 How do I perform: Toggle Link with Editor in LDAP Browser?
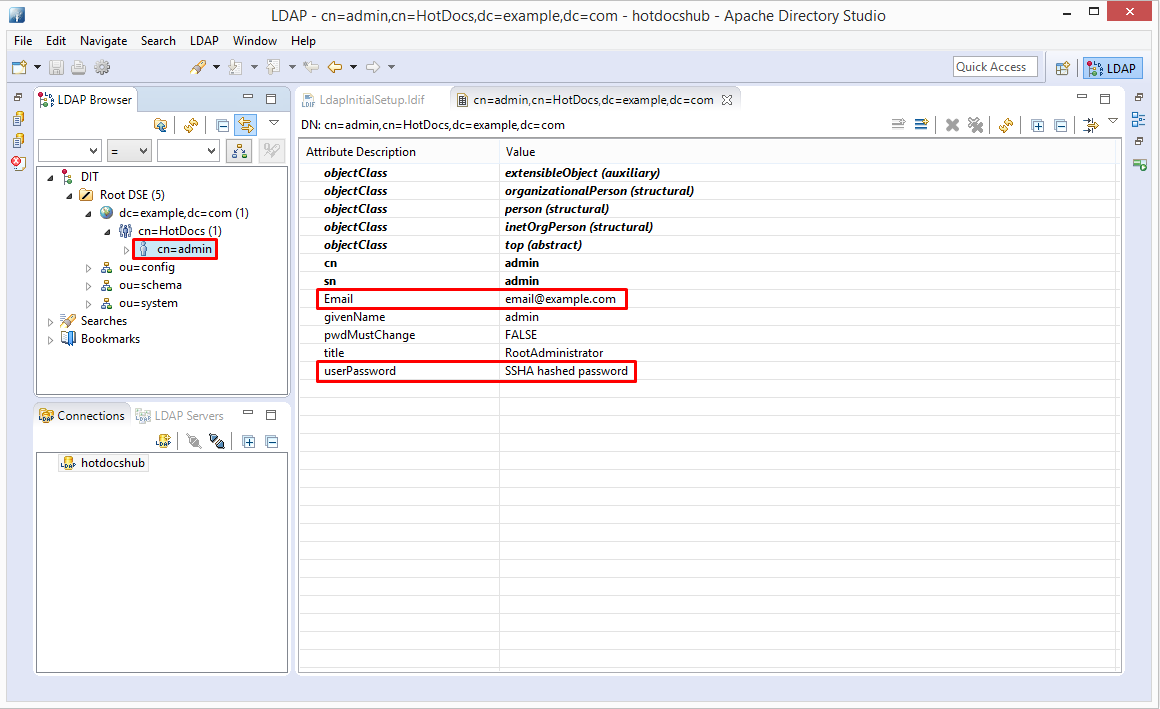[x=245, y=125]
